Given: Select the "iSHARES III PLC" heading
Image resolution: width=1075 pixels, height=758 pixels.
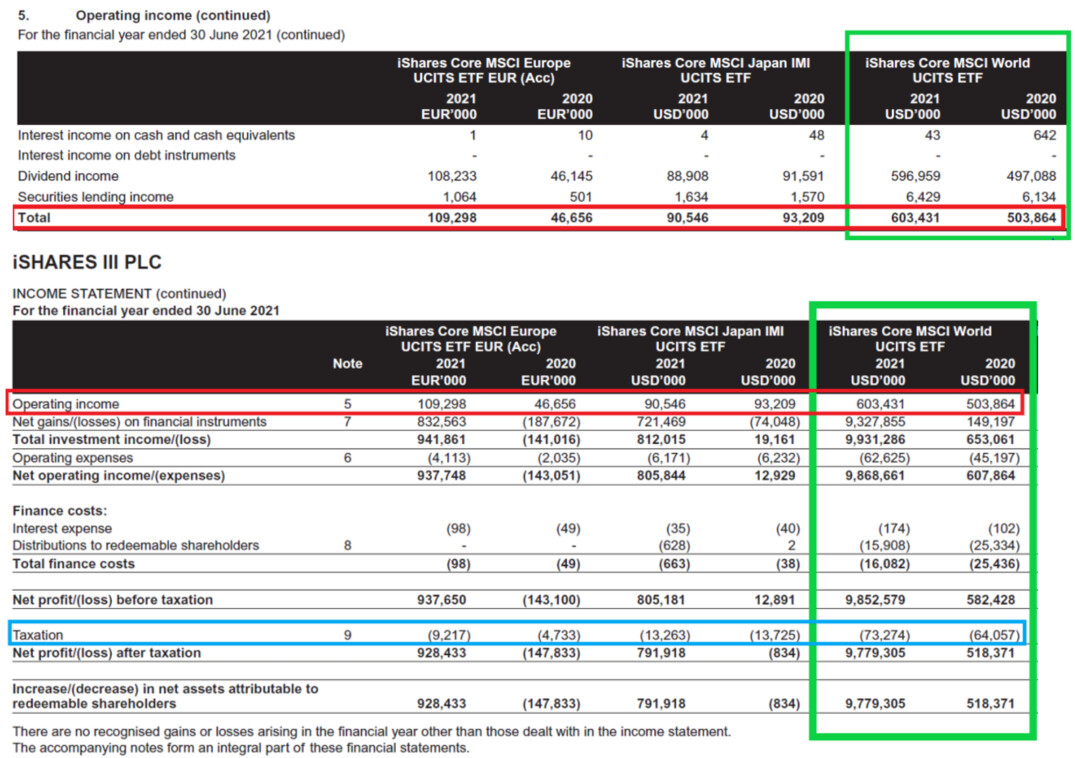Looking at the screenshot, I should pyautogui.click(x=87, y=262).
